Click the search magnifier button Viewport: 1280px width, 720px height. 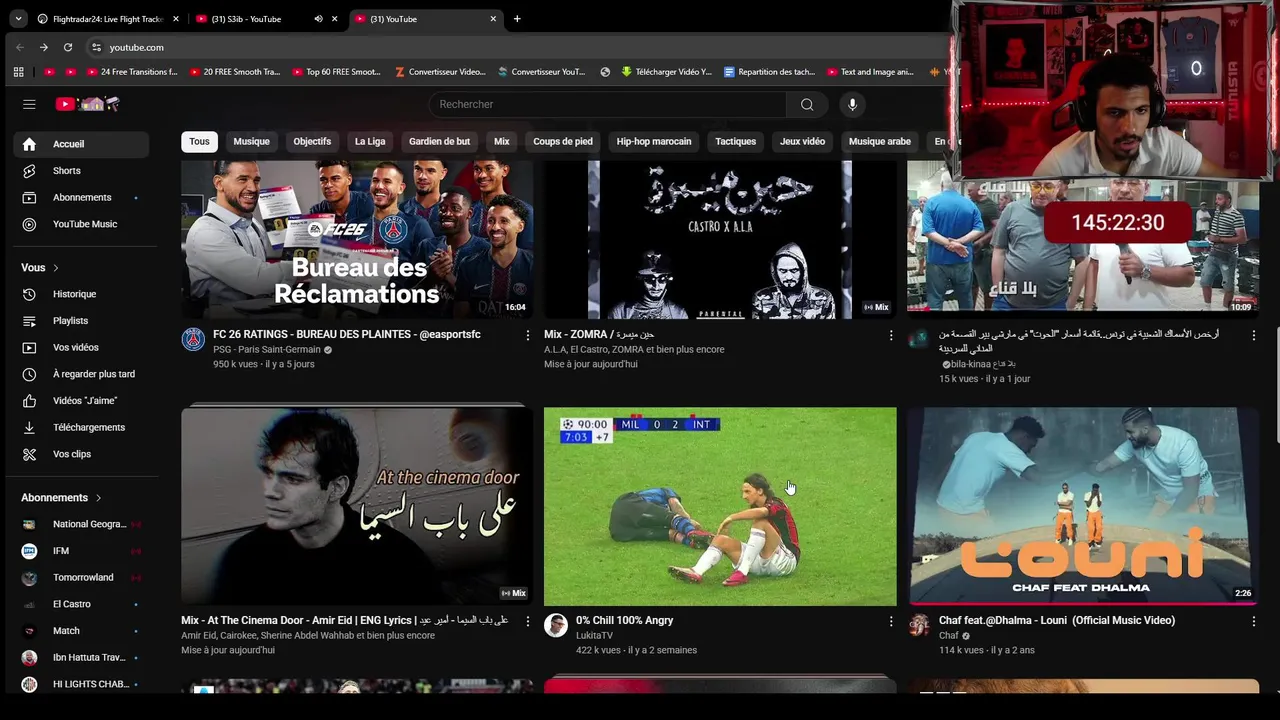click(x=807, y=104)
